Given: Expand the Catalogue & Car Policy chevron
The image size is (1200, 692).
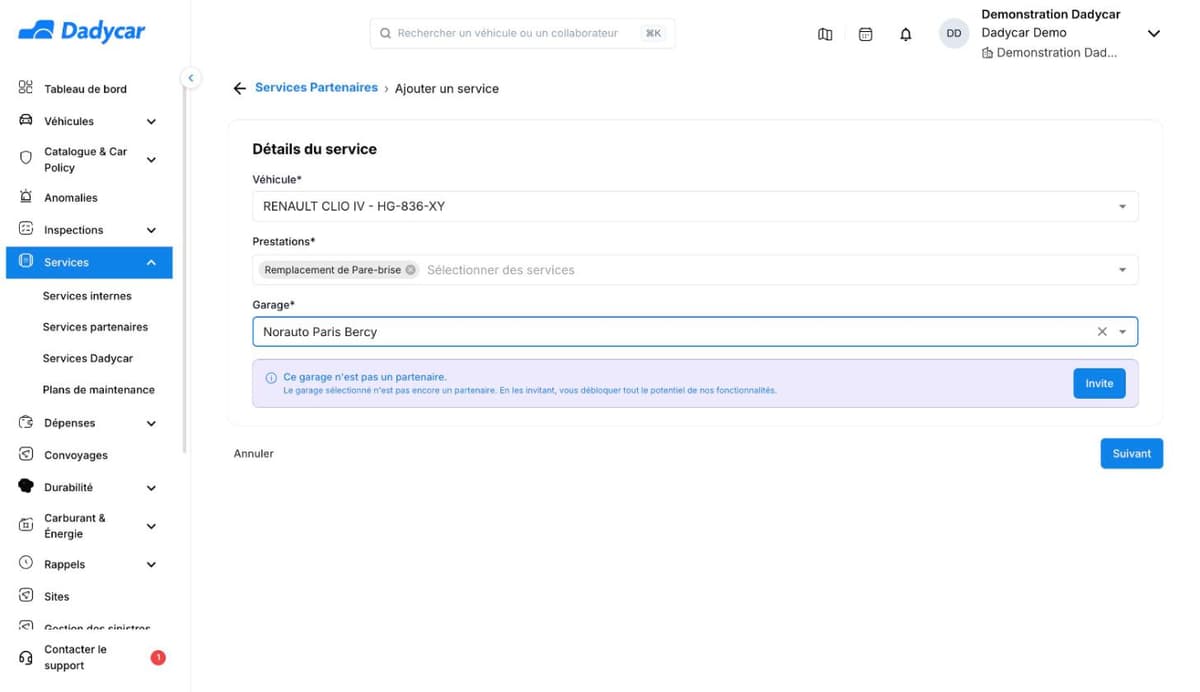Looking at the screenshot, I should pos(151,160).
